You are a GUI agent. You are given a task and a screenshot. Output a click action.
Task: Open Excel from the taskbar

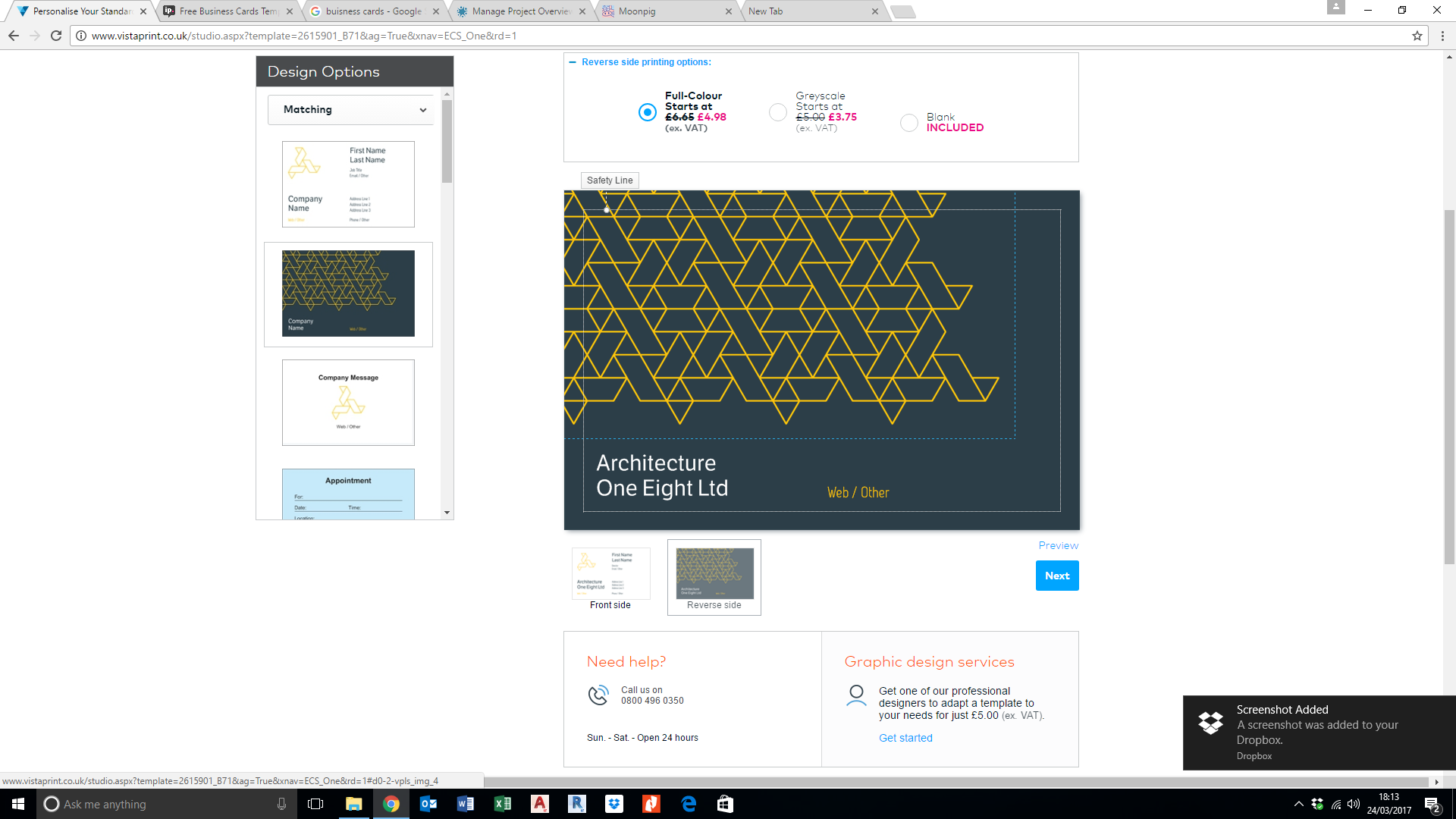coord(502,804)
